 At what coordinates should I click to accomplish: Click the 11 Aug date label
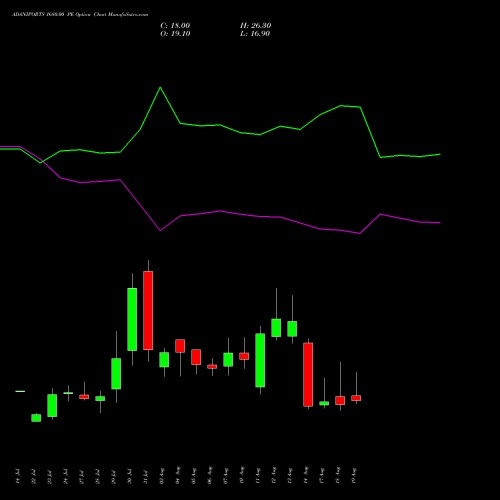click(x=258, y=476)
